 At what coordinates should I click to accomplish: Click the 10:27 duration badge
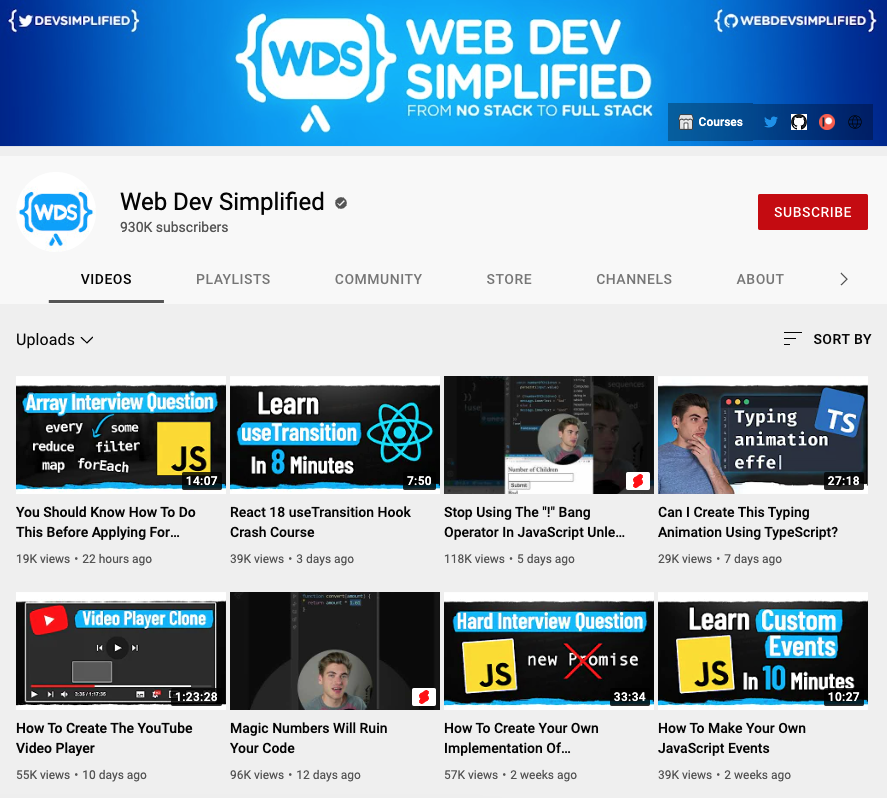(x=843, y=697)
